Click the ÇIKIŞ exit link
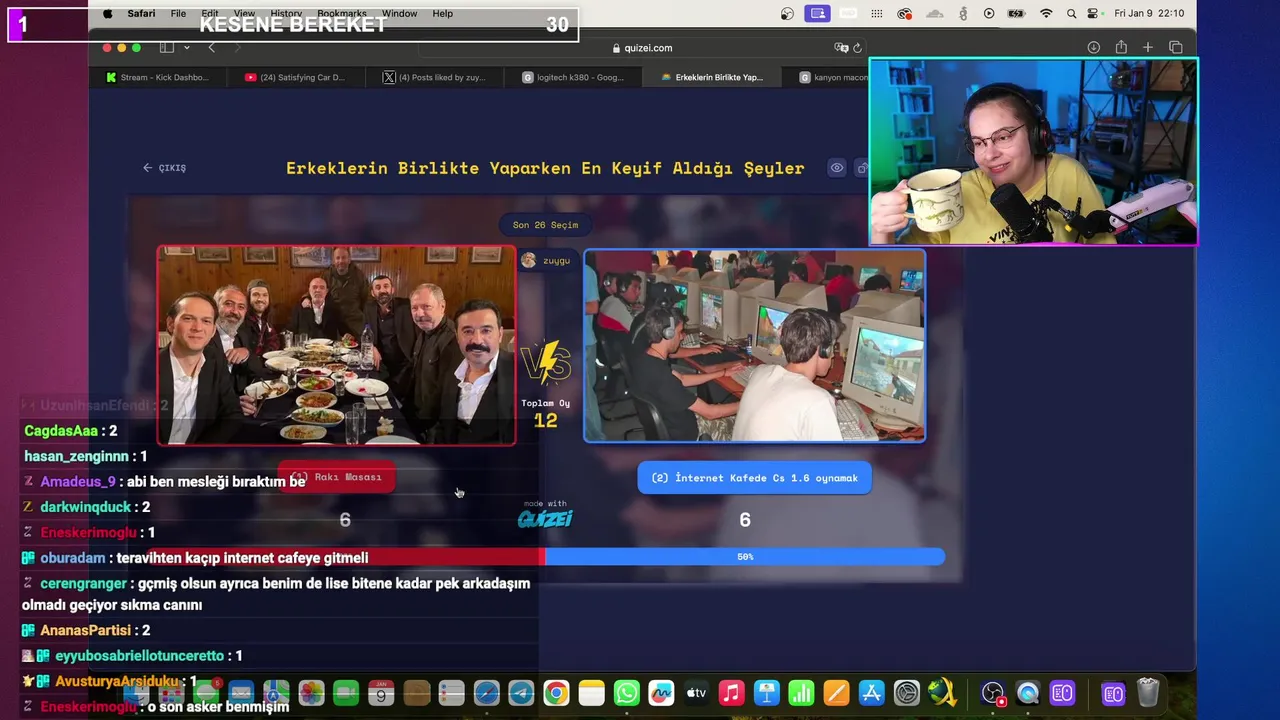 [165, 168]
